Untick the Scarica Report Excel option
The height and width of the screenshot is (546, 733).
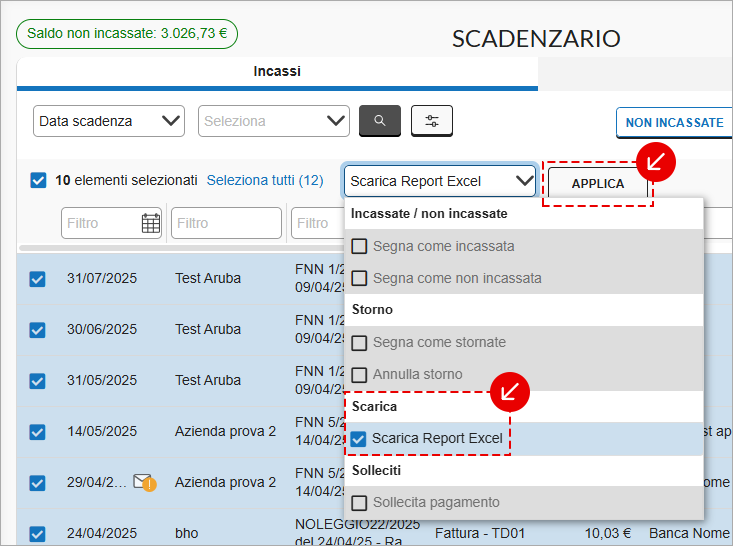(359, 439)
